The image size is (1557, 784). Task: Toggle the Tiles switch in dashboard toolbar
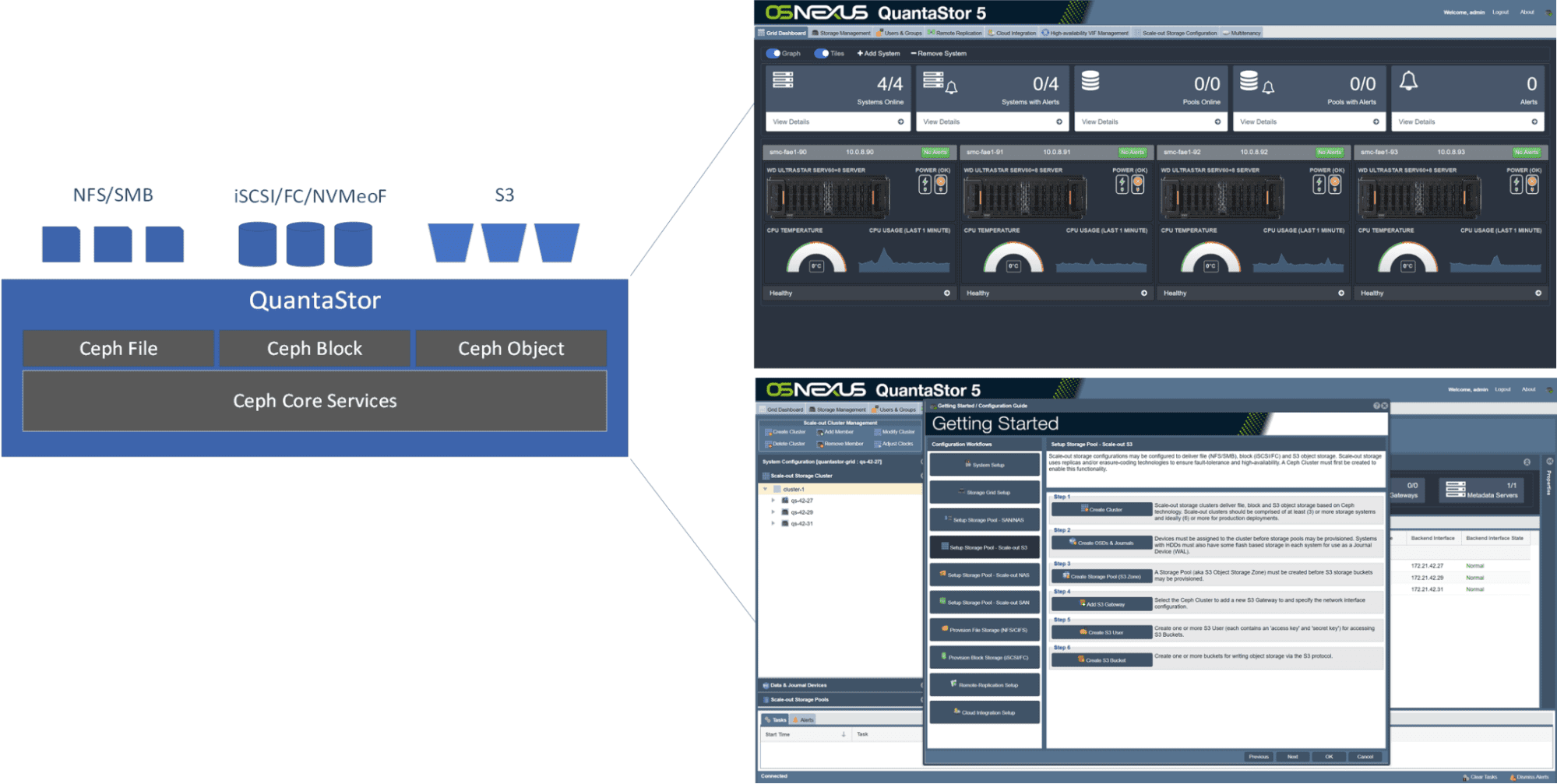coord(821,54)
